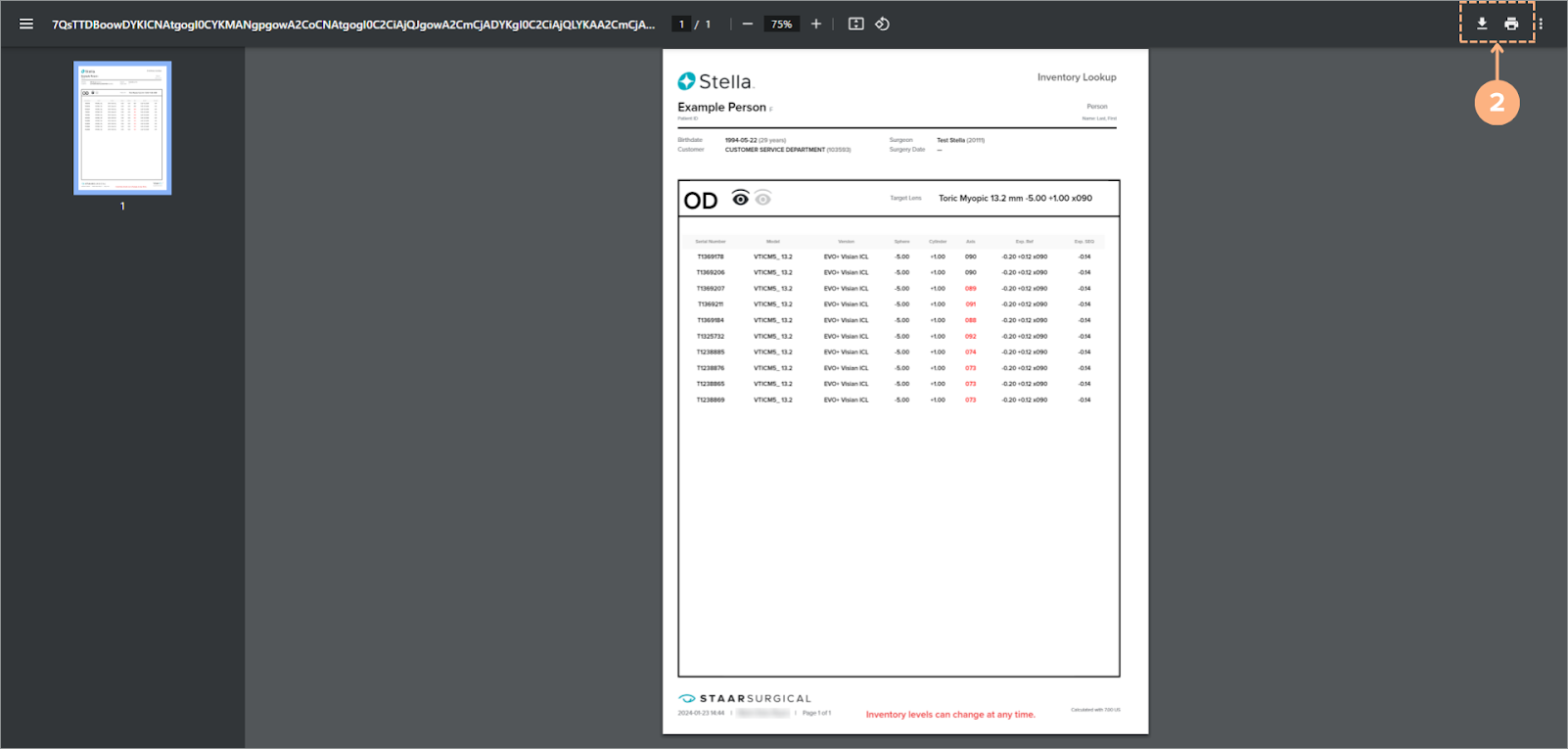Click the fit to page icon
The width and height of the screenshot is (1568, 749).
(855, 23)
